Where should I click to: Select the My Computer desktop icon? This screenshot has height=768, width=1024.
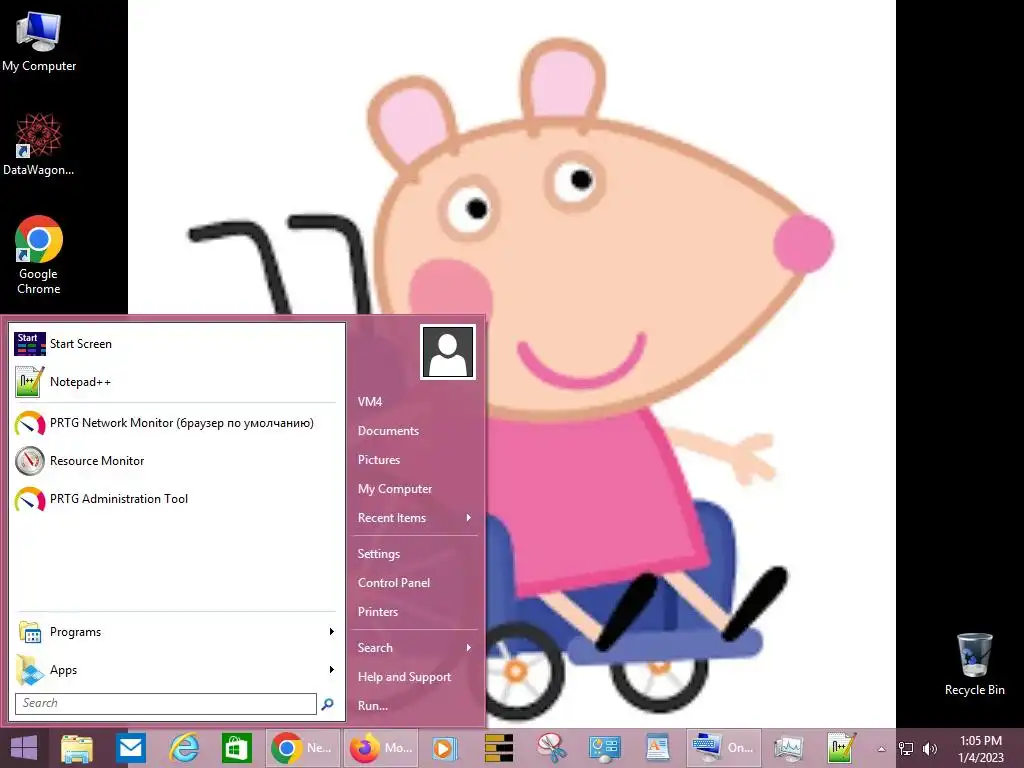39,42
